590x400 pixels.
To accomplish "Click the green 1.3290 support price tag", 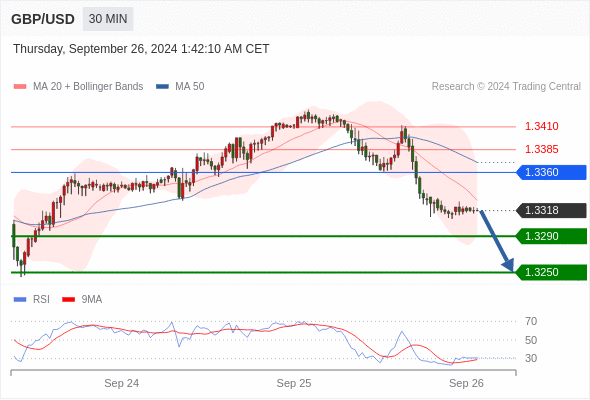I will click(551, 236).
